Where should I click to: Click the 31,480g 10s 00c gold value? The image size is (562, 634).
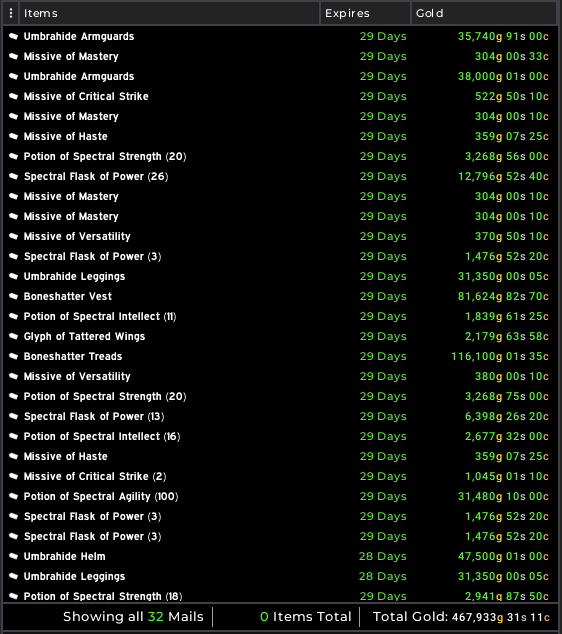coord(503,497)
